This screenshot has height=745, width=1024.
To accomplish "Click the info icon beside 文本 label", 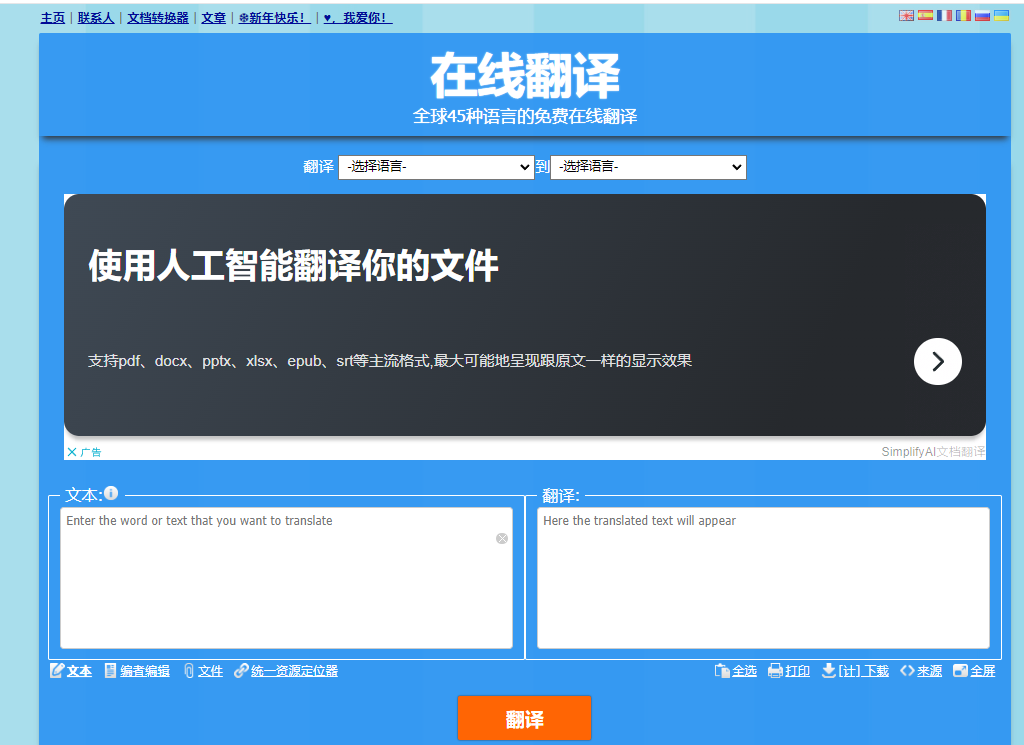I will pos(111,493).
